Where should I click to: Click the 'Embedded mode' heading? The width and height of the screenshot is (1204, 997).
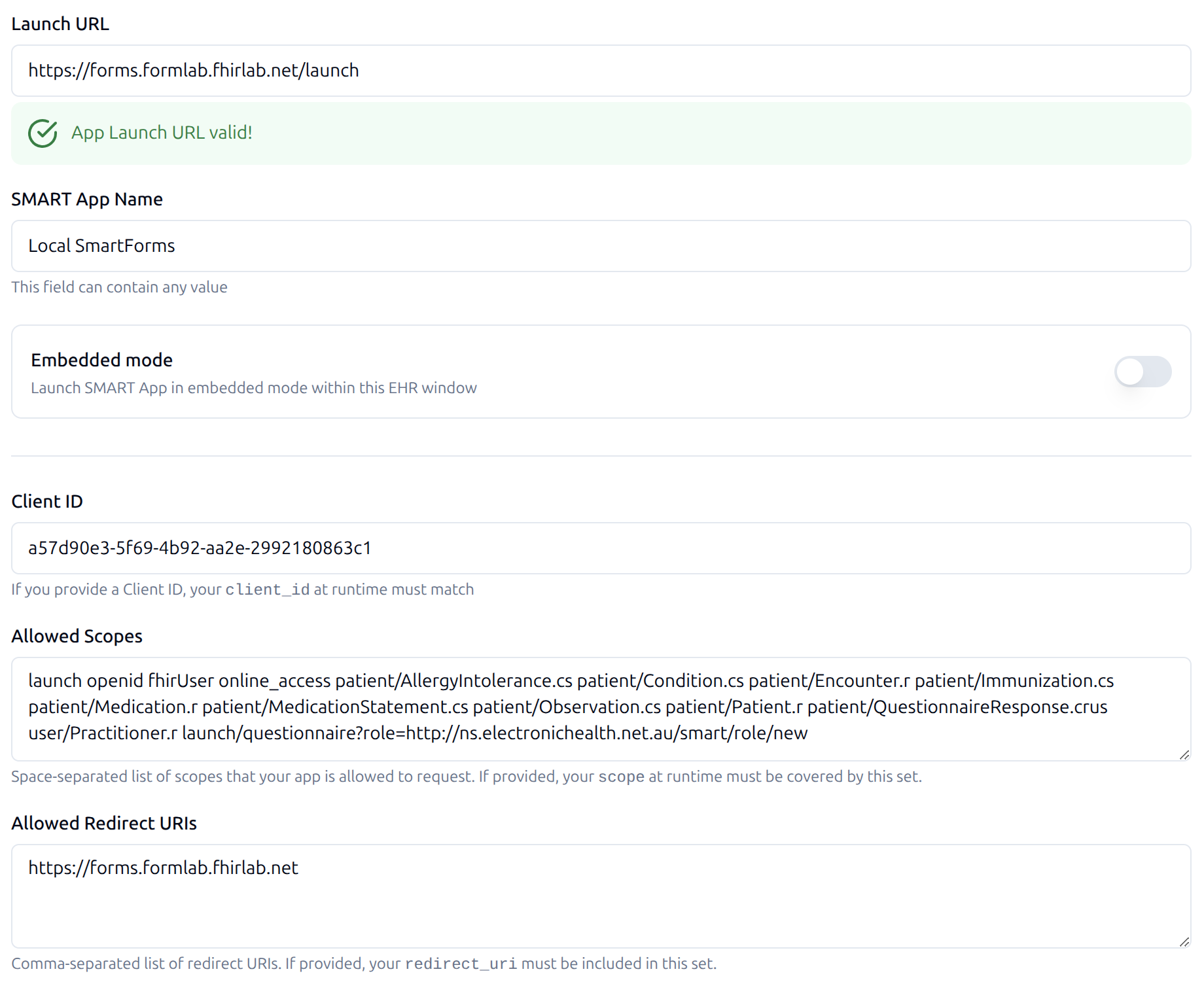[101, 360]
